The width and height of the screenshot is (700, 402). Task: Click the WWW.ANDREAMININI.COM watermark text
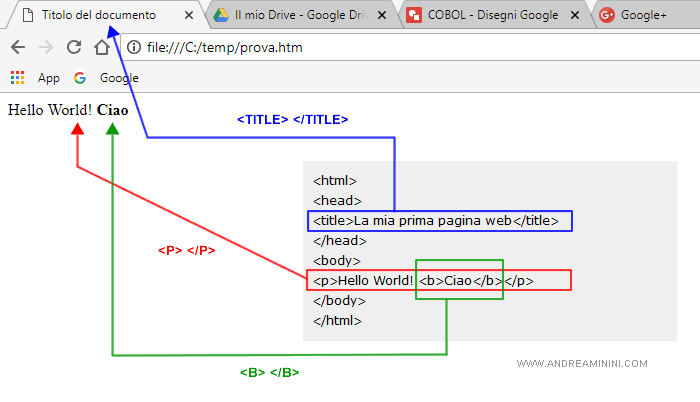[582, 364]
